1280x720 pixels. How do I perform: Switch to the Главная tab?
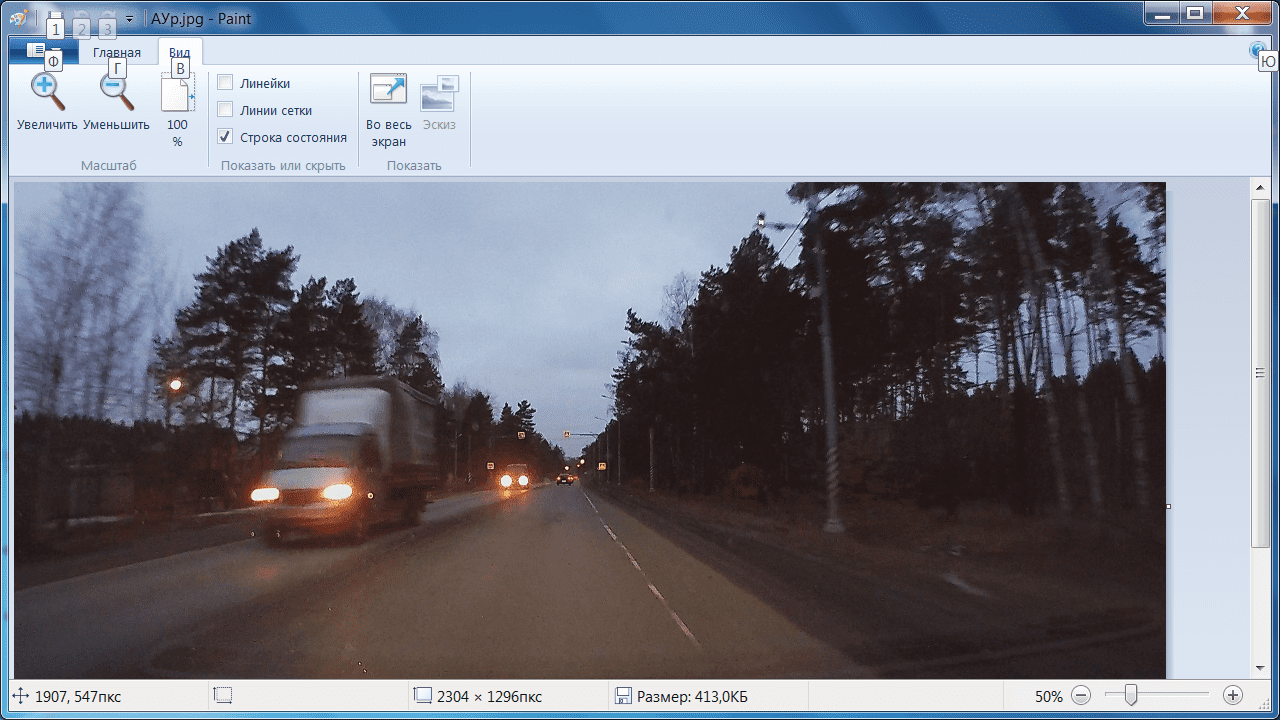click(x=117, y=53)
